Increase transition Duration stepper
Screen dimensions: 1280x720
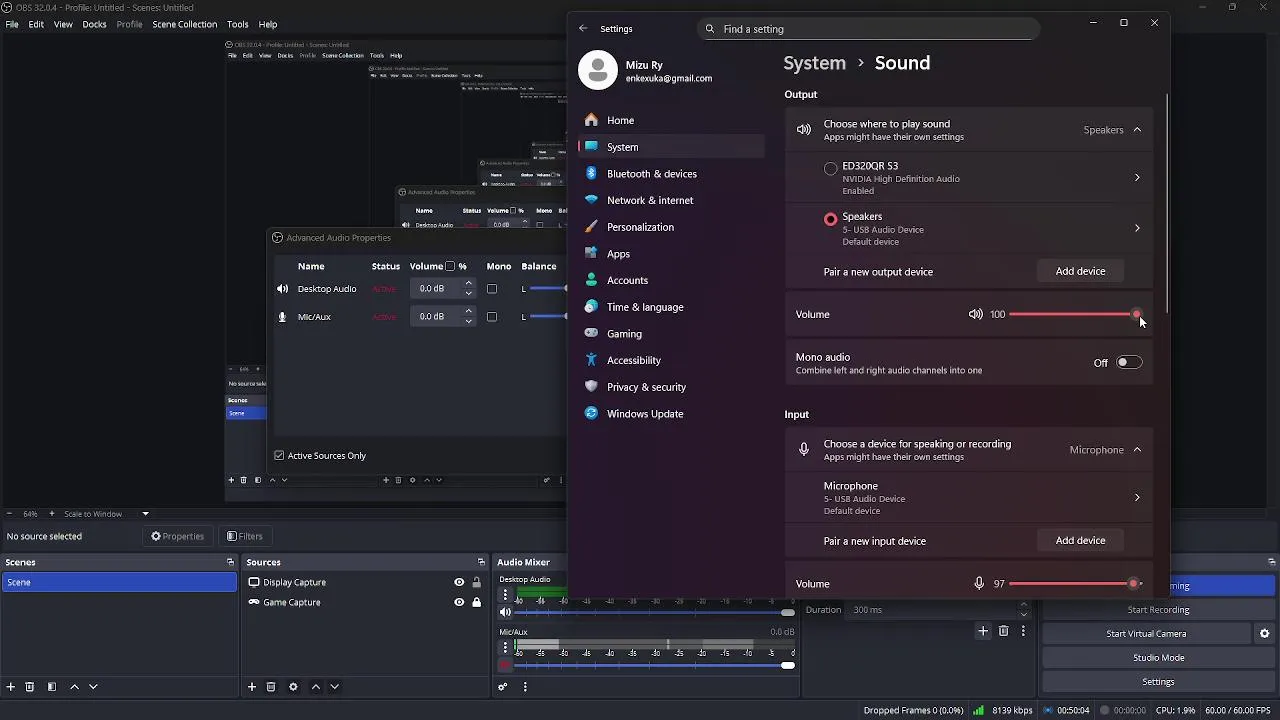point(1023,605)
